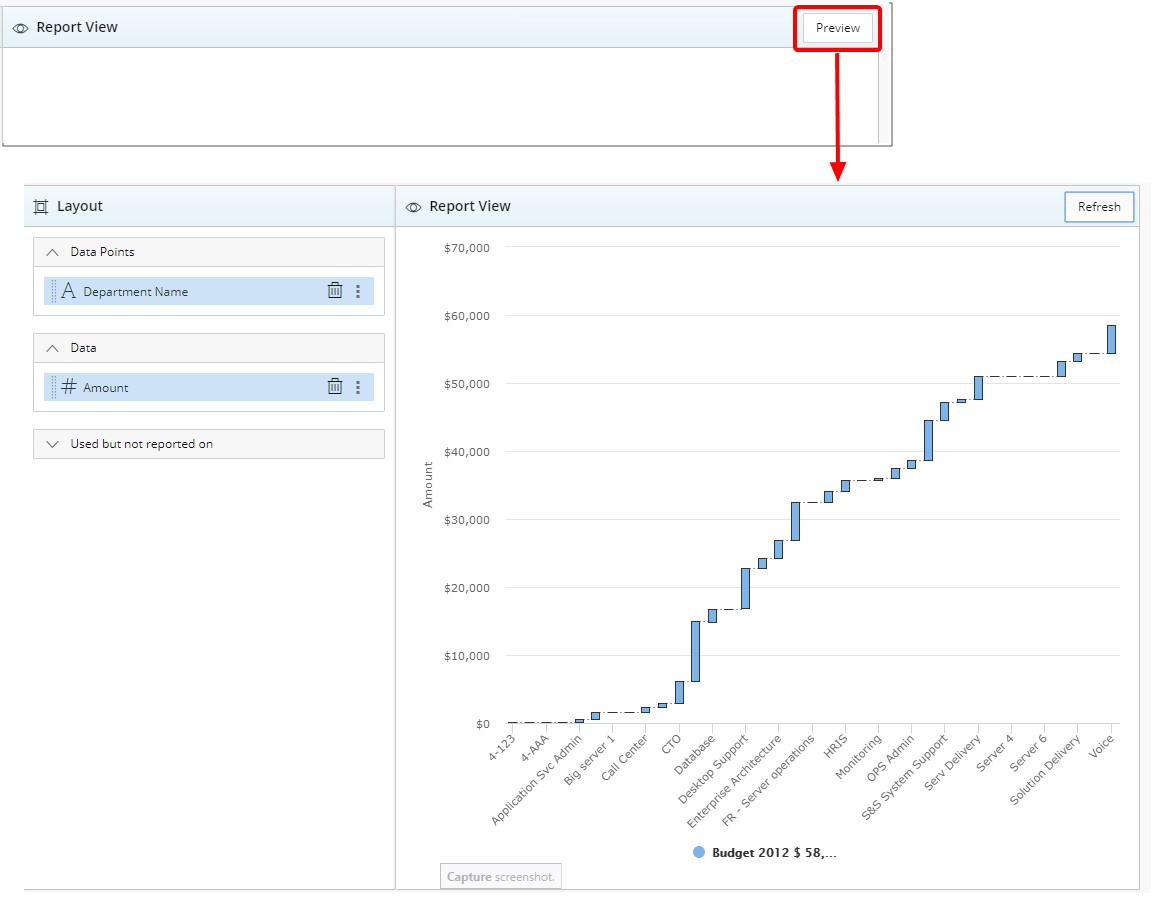Click the $30,000 axis value

(467, 520)
